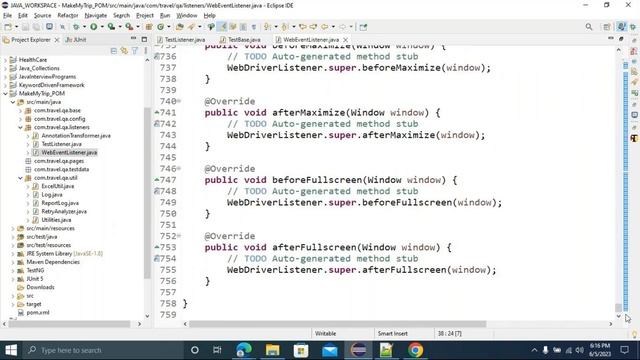Click the task marker at line 748
Image resolution: width=640 pixels, height=360 pixels.
click(x=157, y=191)
